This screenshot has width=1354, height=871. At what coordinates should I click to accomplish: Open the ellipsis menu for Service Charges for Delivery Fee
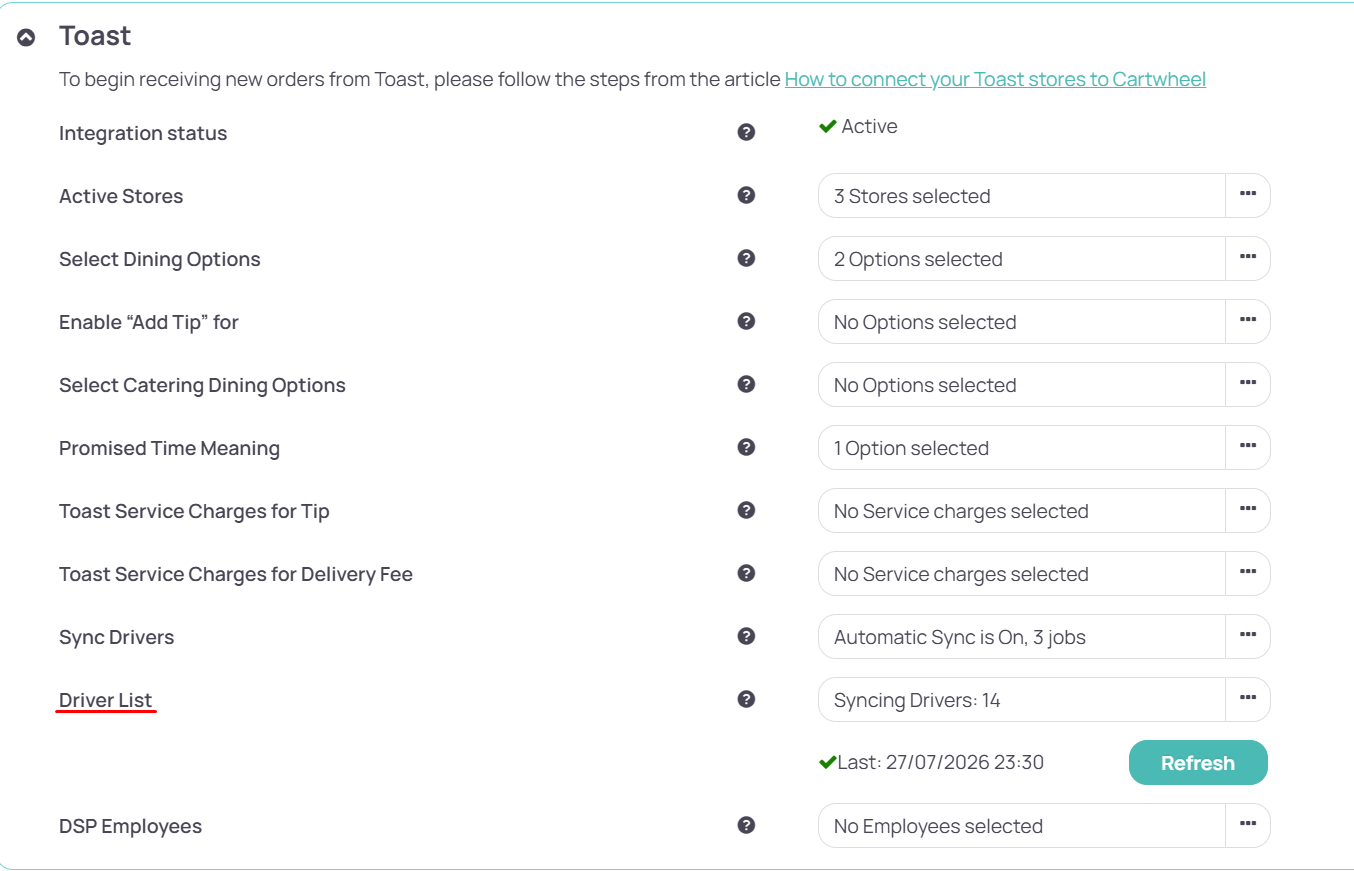(x=1248, y=573)
